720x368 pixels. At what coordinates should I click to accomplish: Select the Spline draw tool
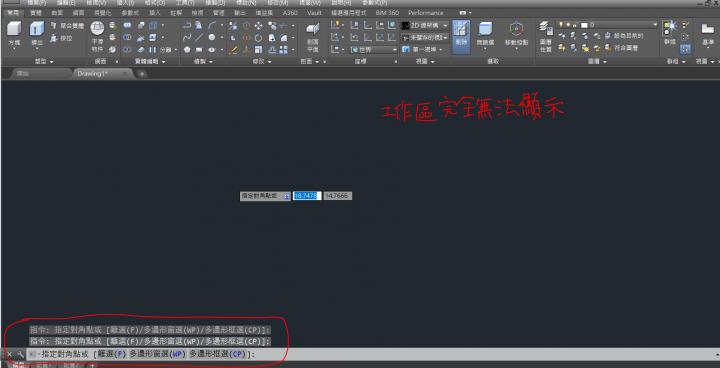point(187,38)
